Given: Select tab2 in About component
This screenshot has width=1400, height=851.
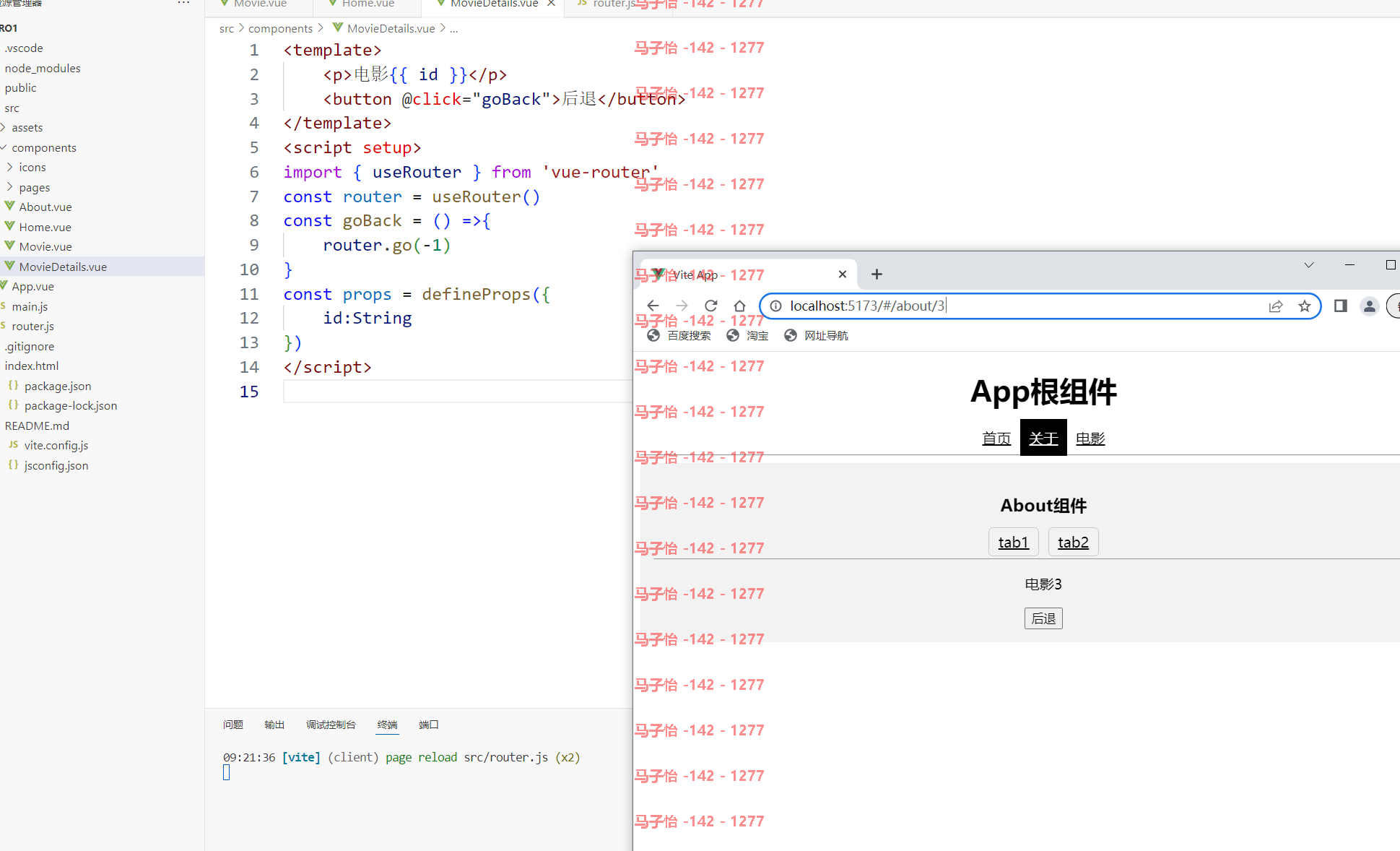Looking at the screenshot, I should click(1073, 542).
